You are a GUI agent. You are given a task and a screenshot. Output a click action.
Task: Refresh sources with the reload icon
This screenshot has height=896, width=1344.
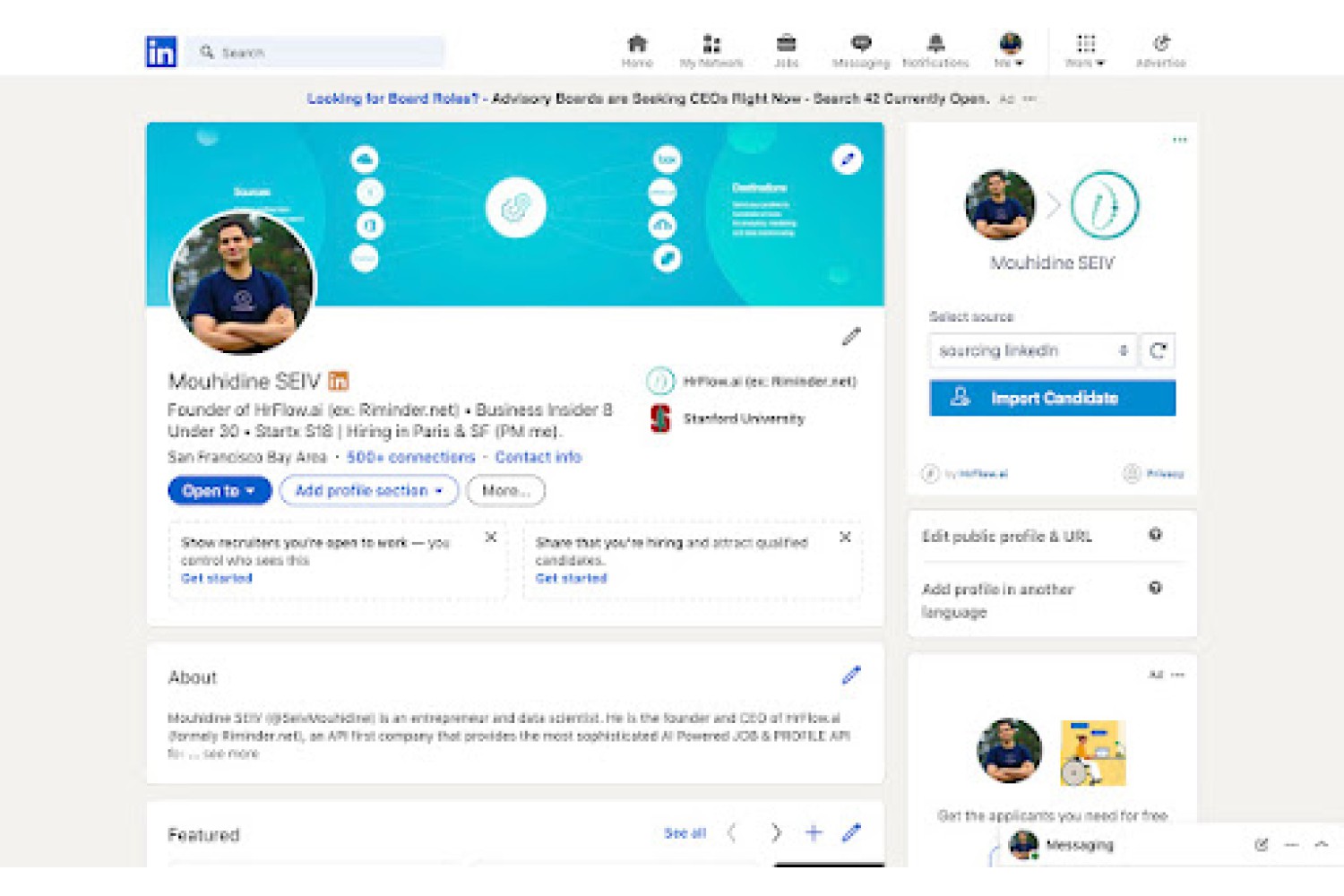[x=1158, y=350]
